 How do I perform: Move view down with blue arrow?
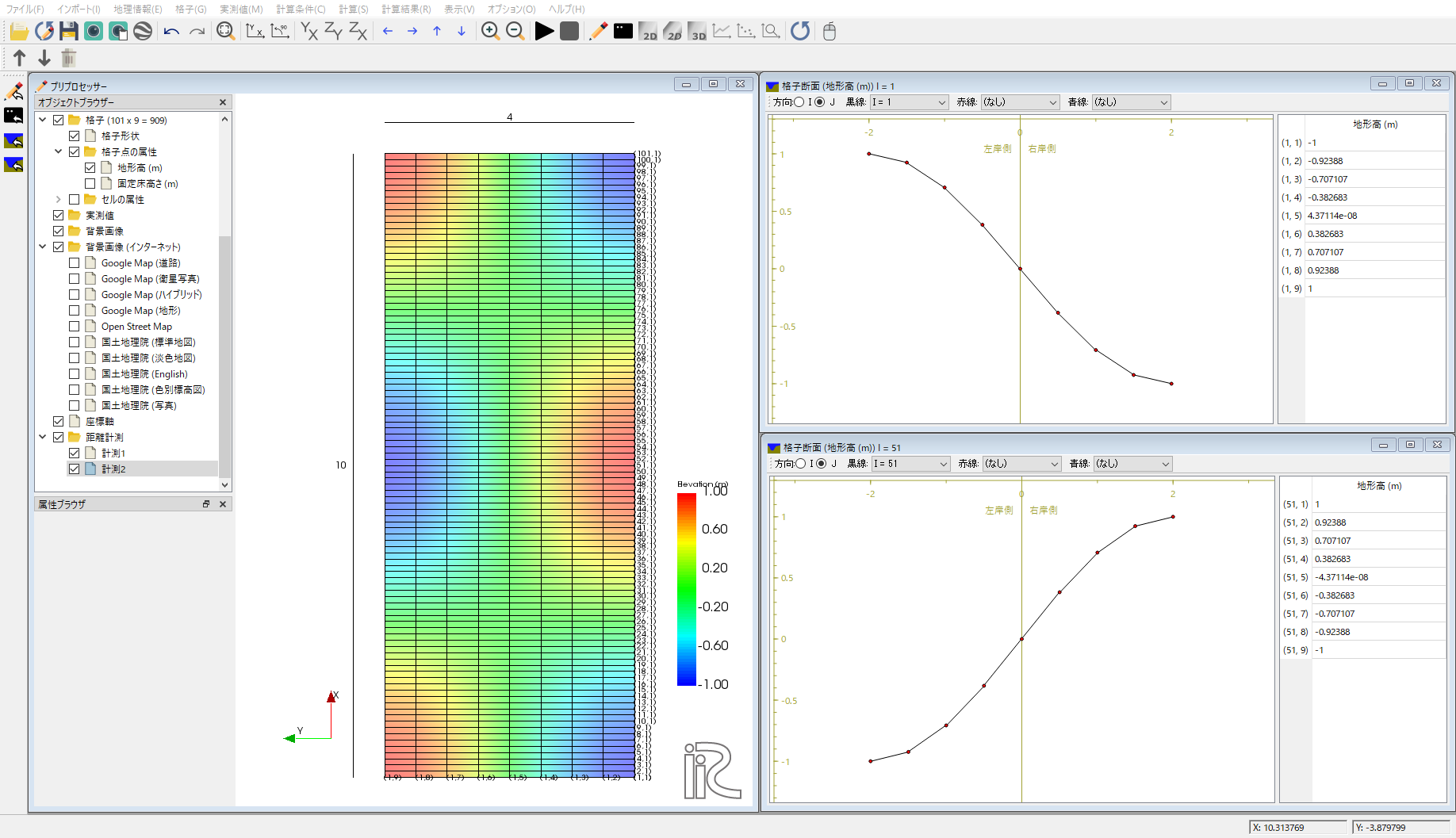462,31
